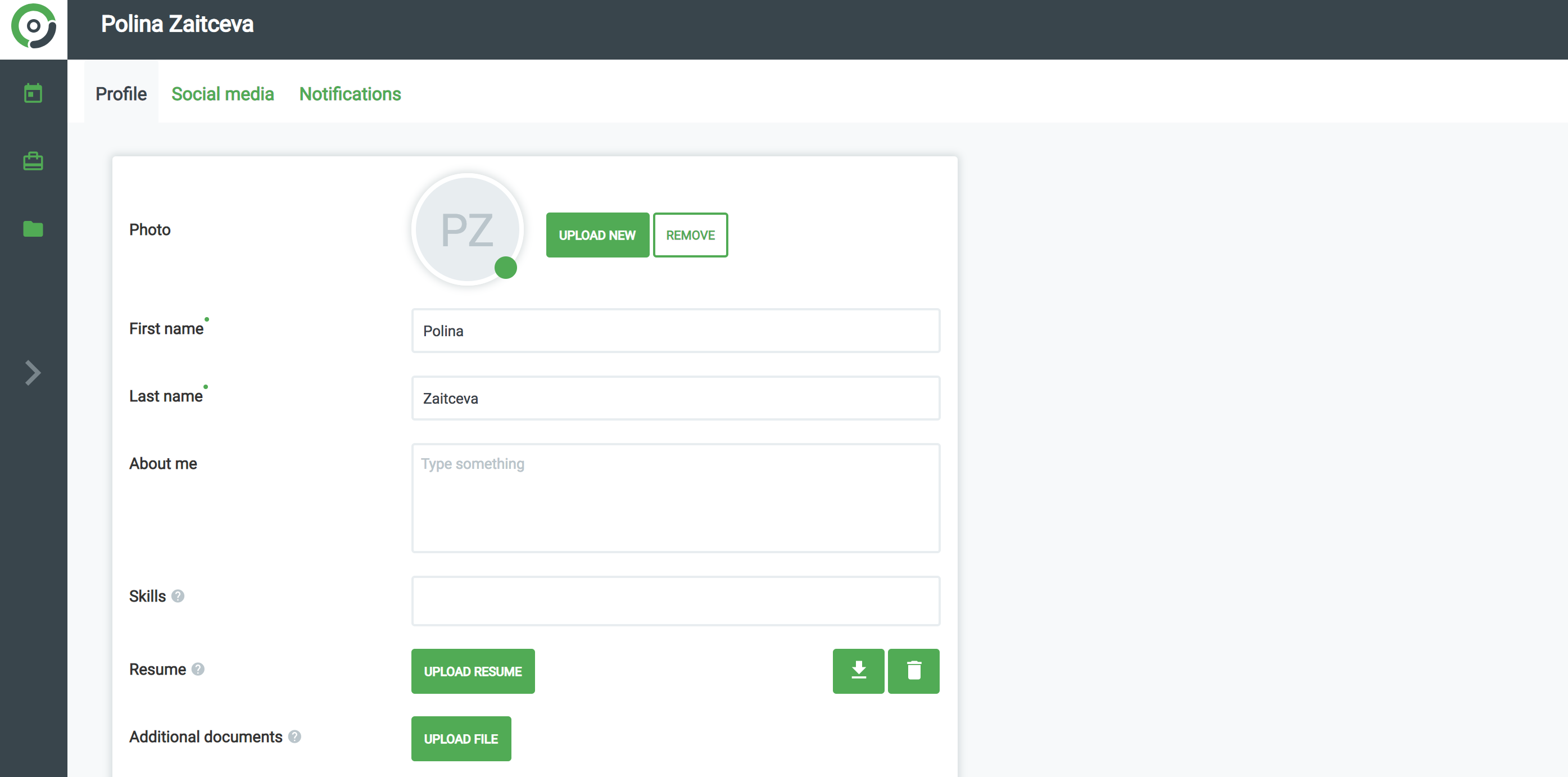Screen dimensions: 1568x777
Task: Open the briefcase jobs sidebar icon
Action: pyautogui.click(x=33, y=161)
